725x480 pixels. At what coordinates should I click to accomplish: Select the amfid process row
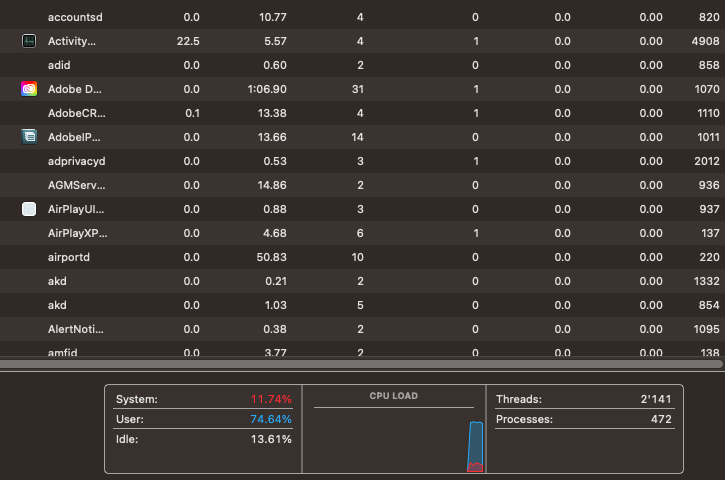pos(362,349)
